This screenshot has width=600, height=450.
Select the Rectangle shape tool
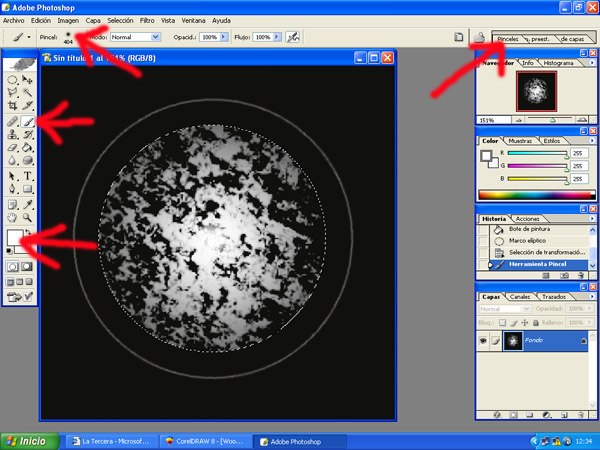pos(27,189)
